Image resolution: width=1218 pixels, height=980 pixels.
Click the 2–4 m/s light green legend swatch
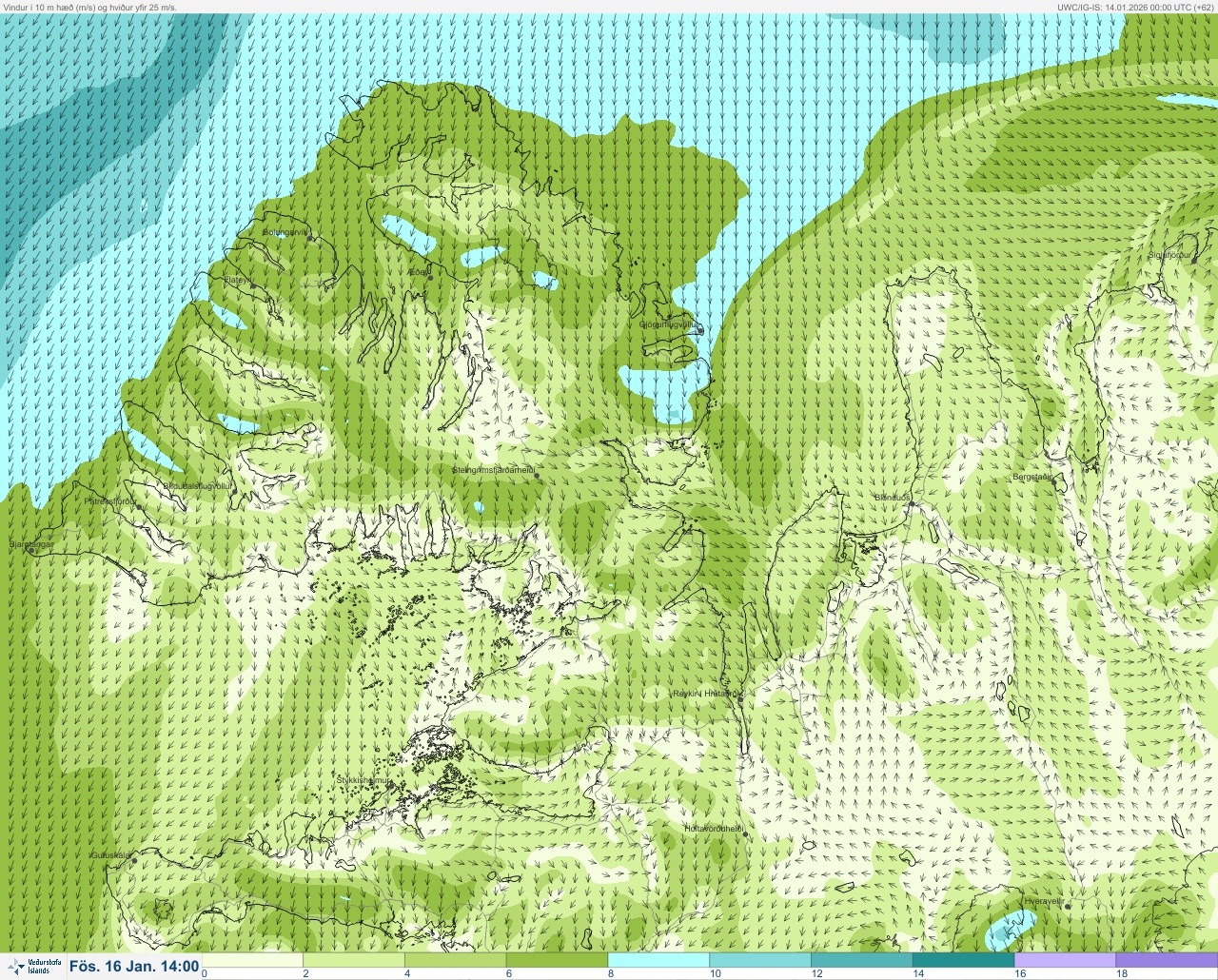pyautogui.click(x=354, y=960)
